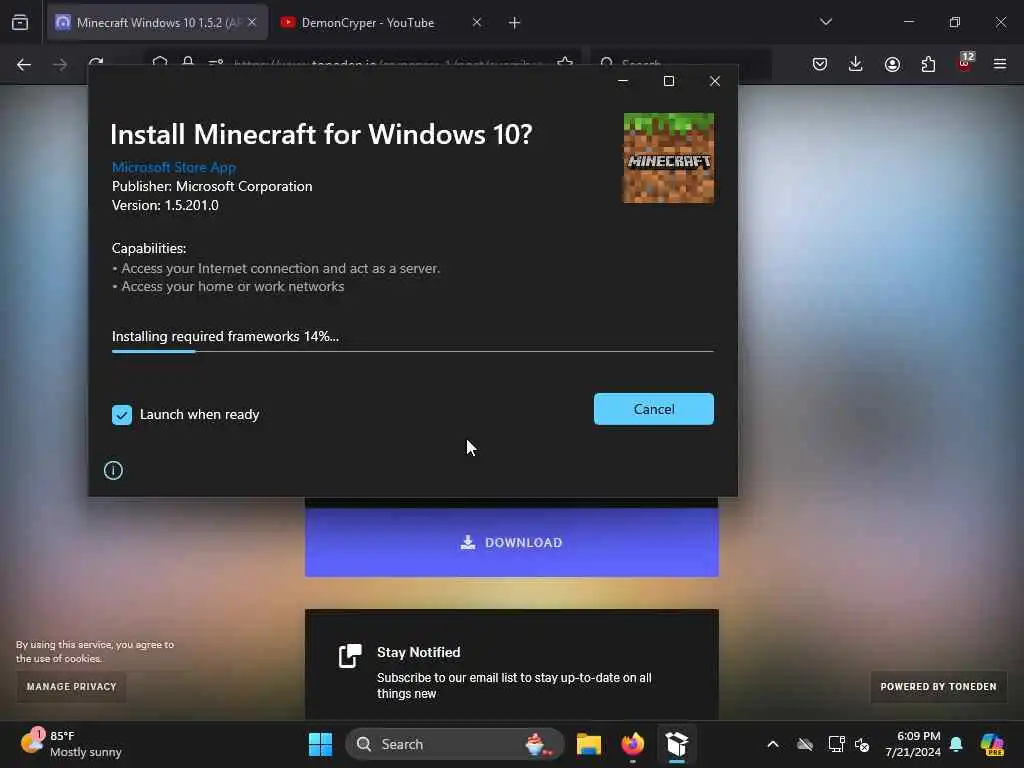Viewport: 1024px width, 768px height.
Task: Switch to DemonCryper - YouTube tab
Action: coord(368,23)
